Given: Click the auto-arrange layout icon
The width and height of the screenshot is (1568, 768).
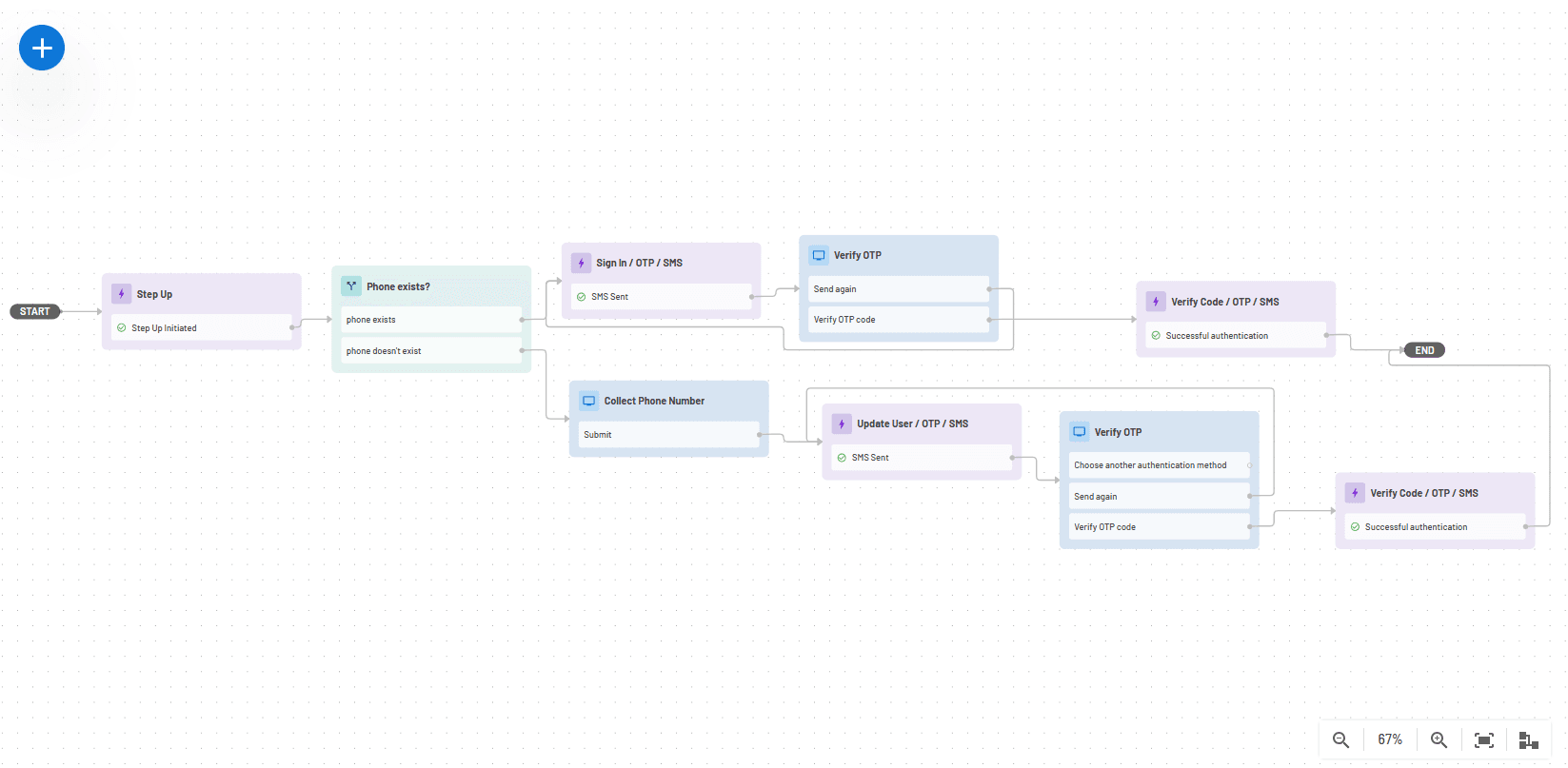Looking at the screenshot, I should point(1528,739).
